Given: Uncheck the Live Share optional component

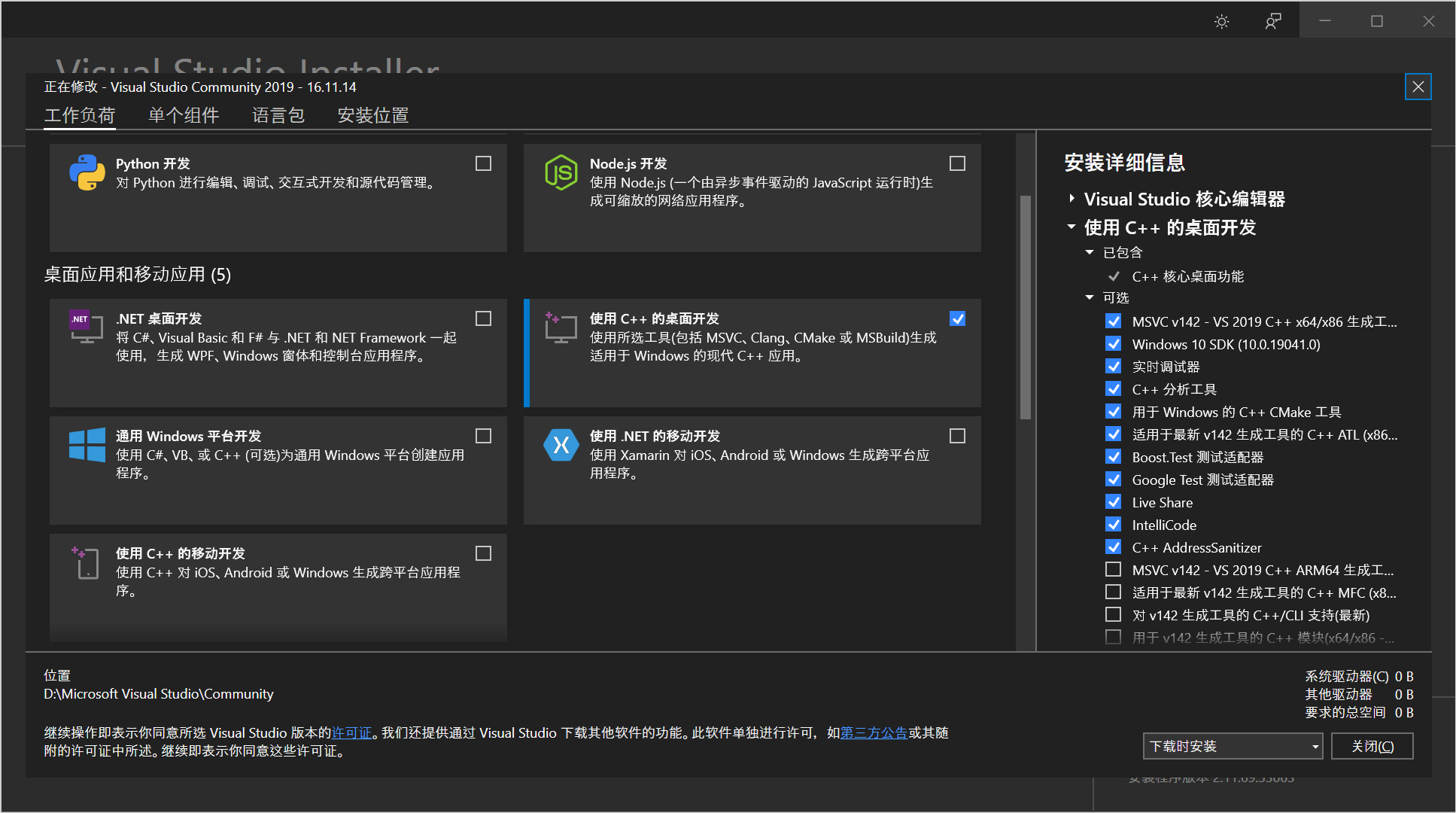Looking at the screenshot, I should [x=1113, y=502].
